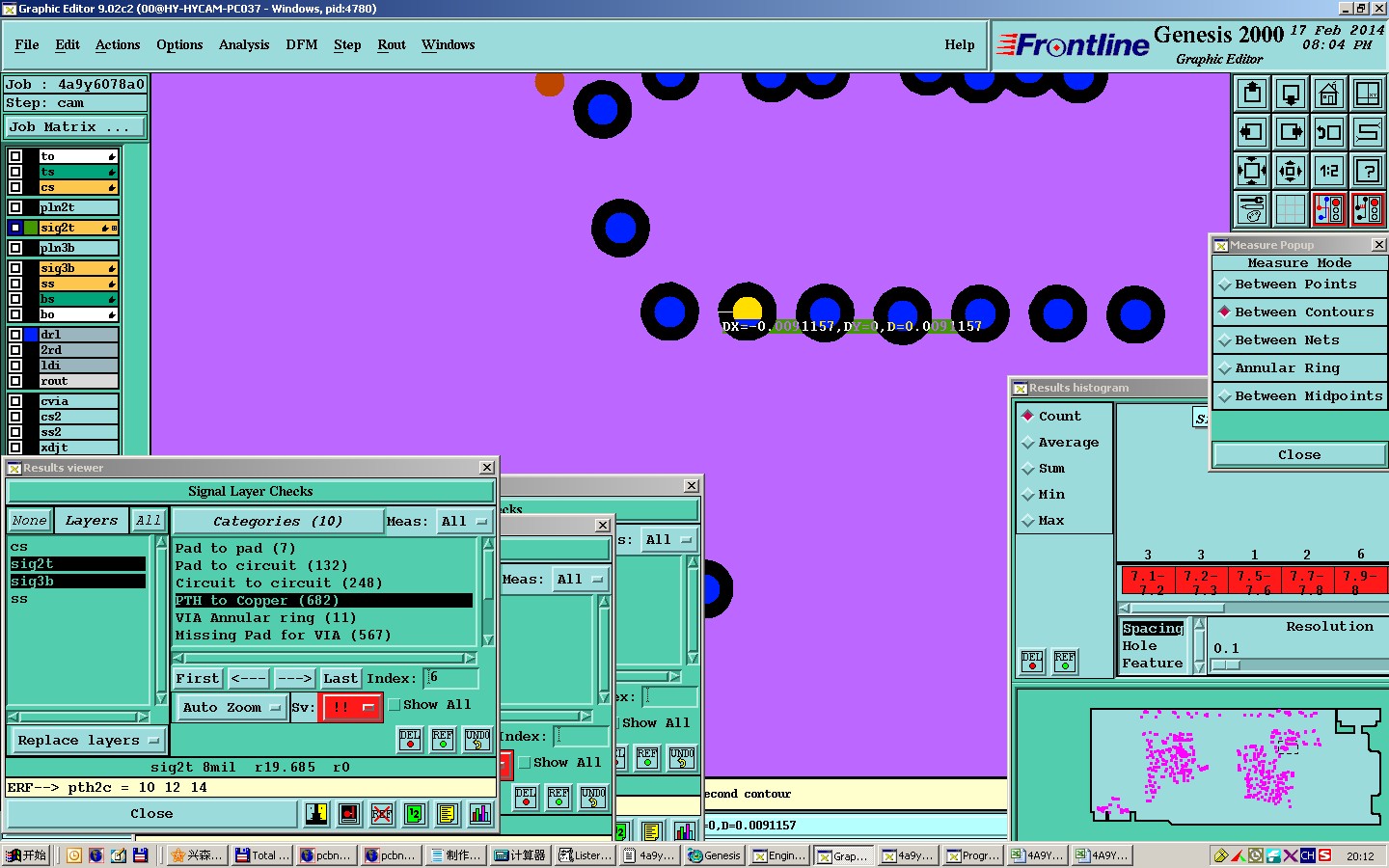Click DEL icon in Results histogram
1389x868 pixels.
[1032, 661]
